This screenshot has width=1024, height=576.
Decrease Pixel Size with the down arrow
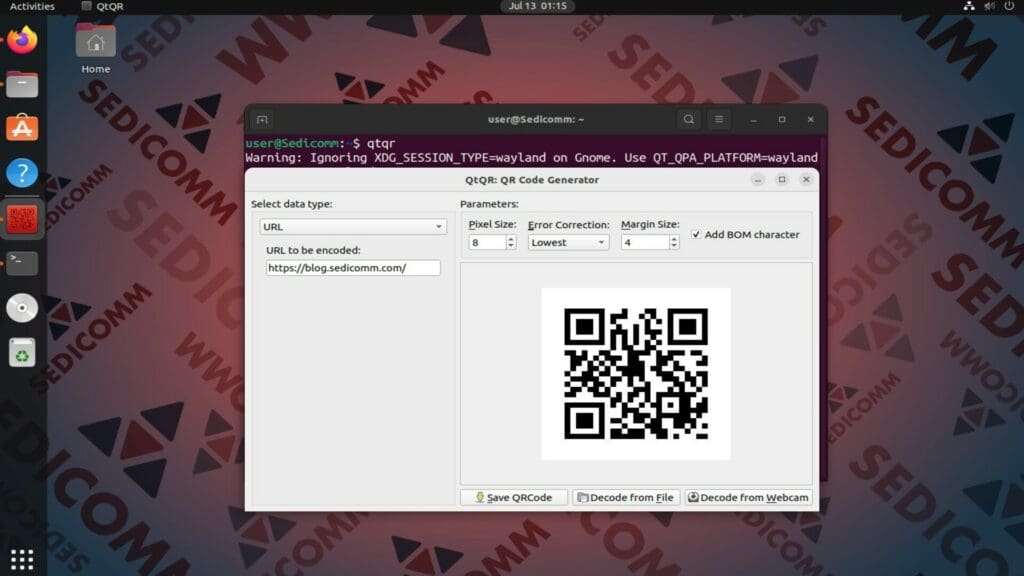coord(511,246)
